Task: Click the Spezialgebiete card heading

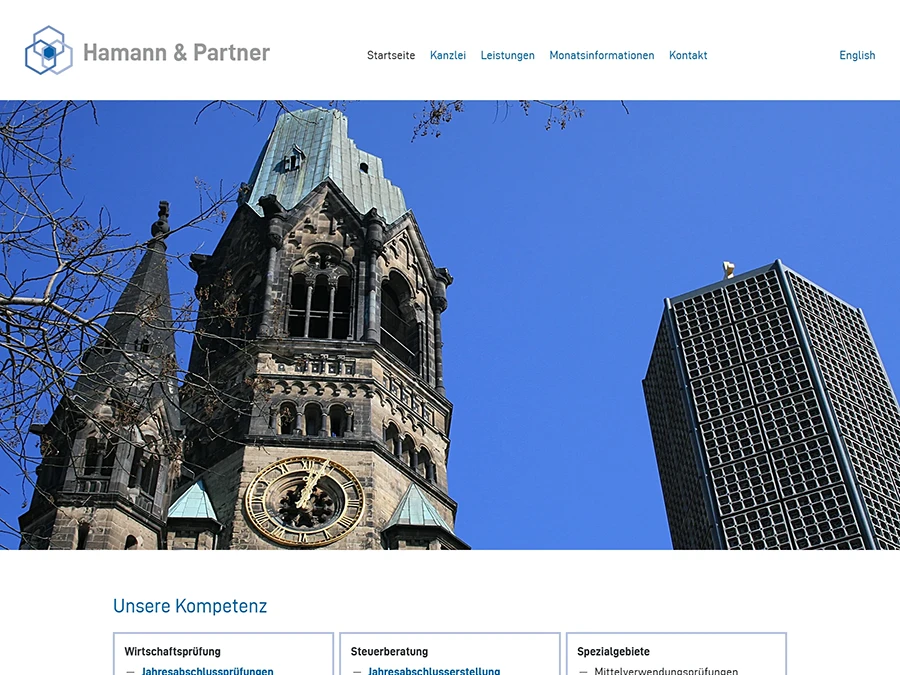Action: pyautogui.click(x=611, y=651)
